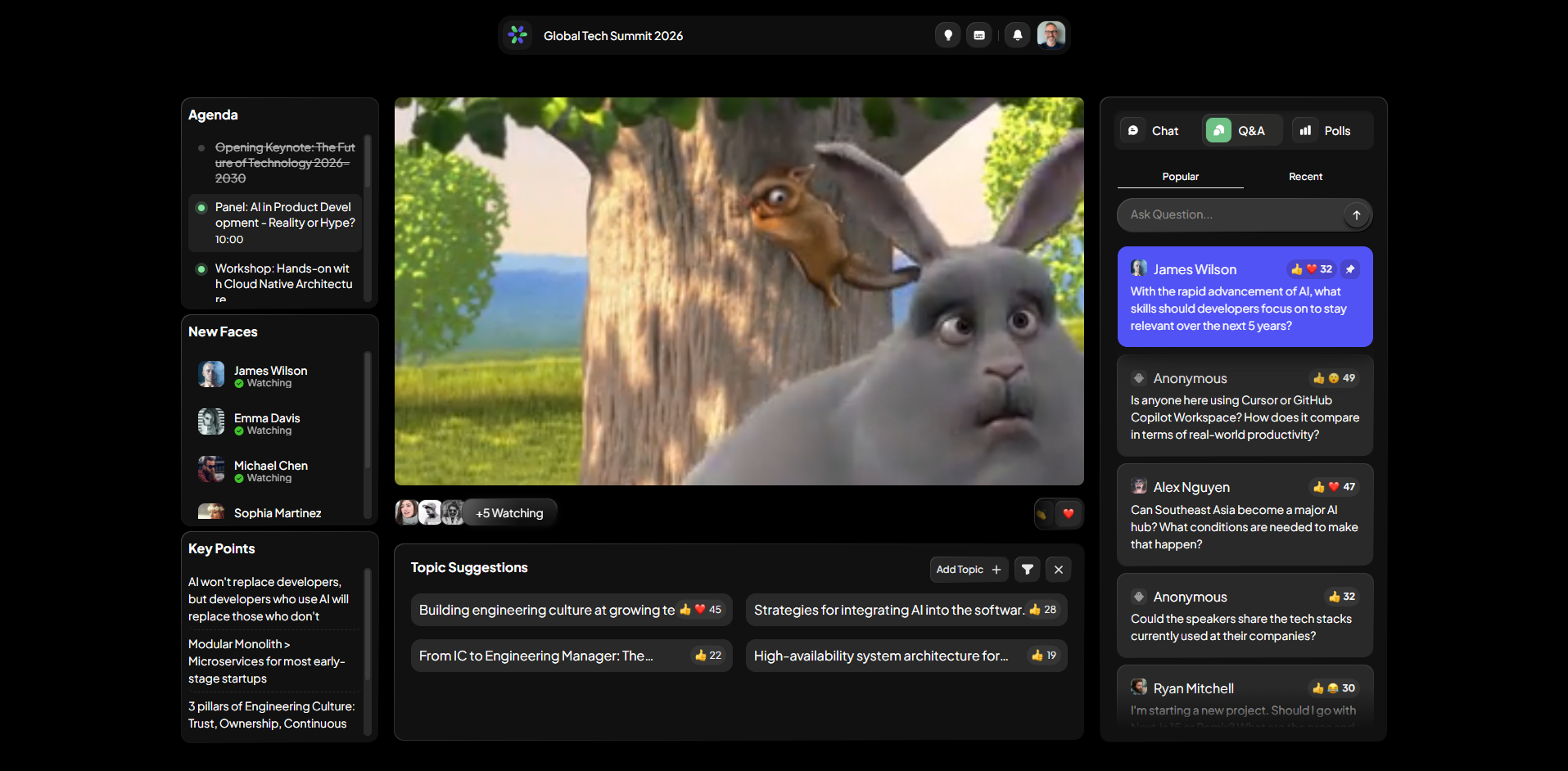Open the topic suggestions filter
The image size is (1568, 771).
pos(1027,570)
